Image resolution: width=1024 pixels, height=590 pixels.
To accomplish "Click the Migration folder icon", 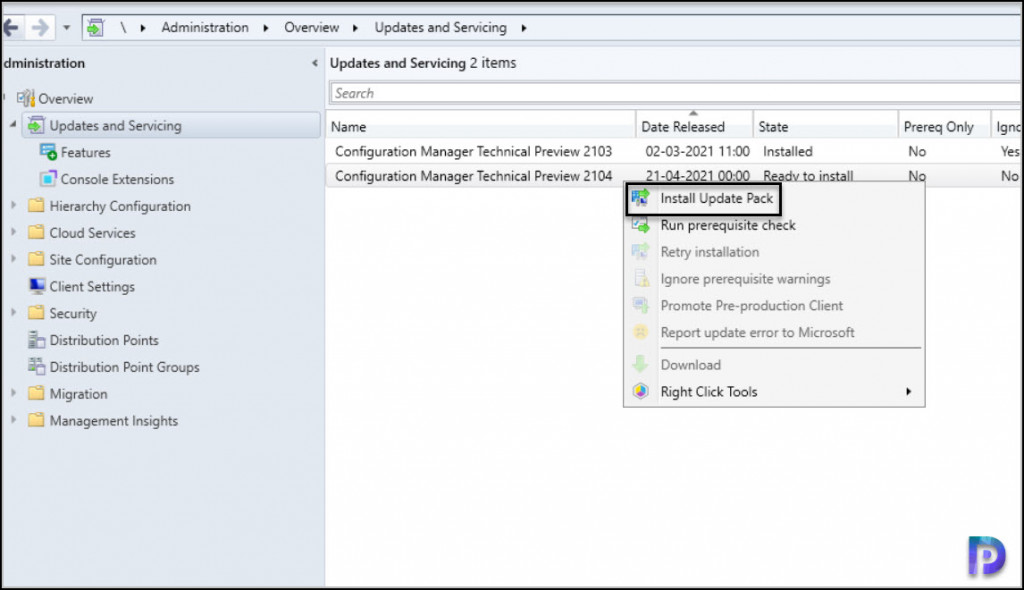I will pyautogui.click(x=37, y=393).
